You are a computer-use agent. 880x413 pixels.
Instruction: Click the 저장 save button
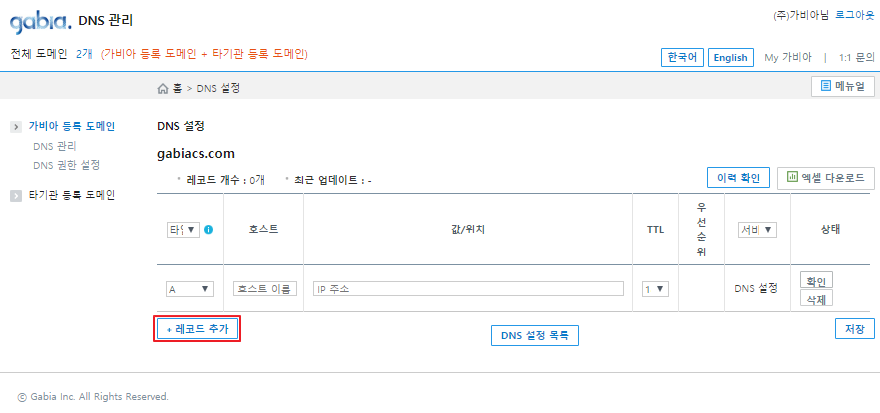854,329
